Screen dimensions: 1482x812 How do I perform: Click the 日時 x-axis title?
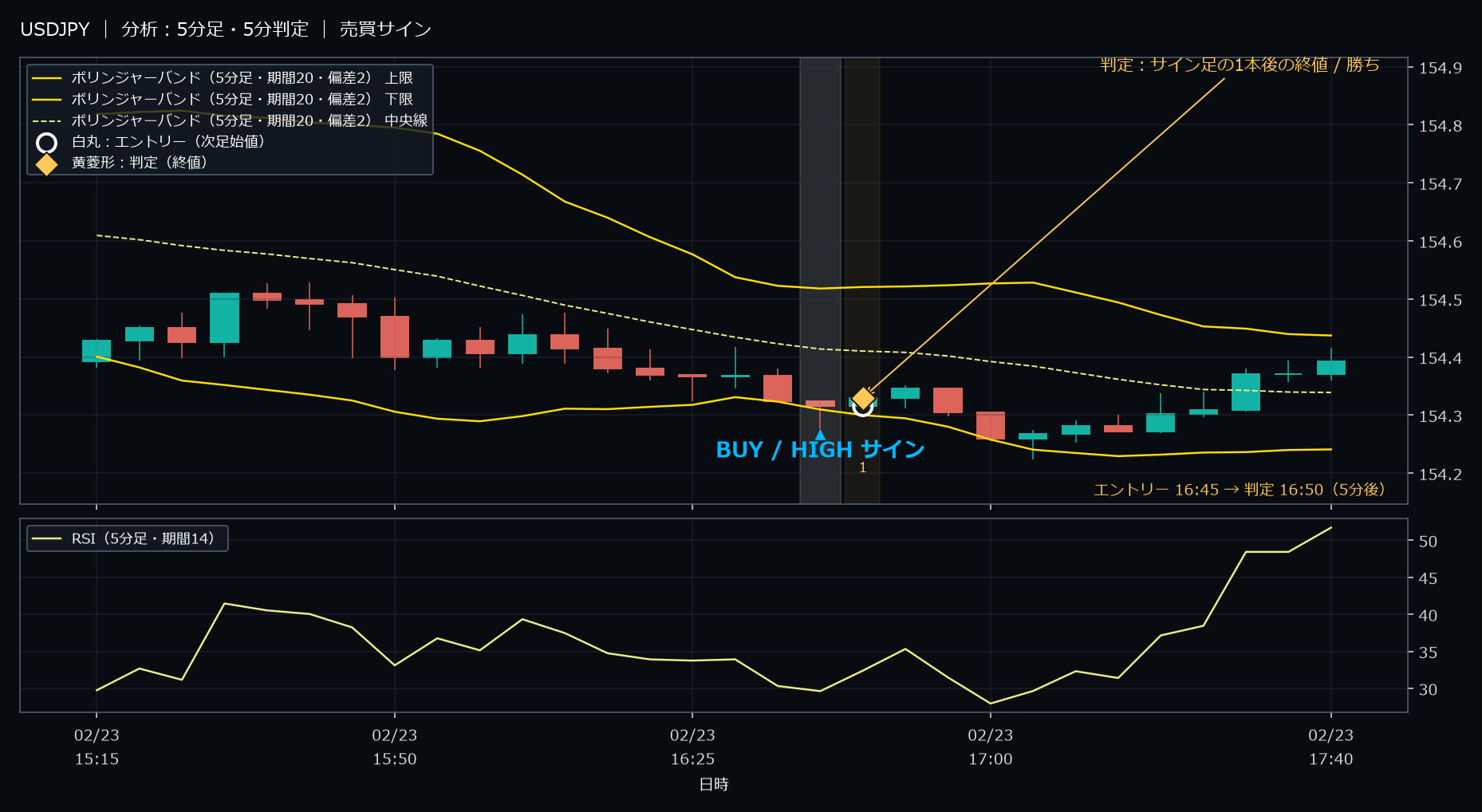coord(714,785)
